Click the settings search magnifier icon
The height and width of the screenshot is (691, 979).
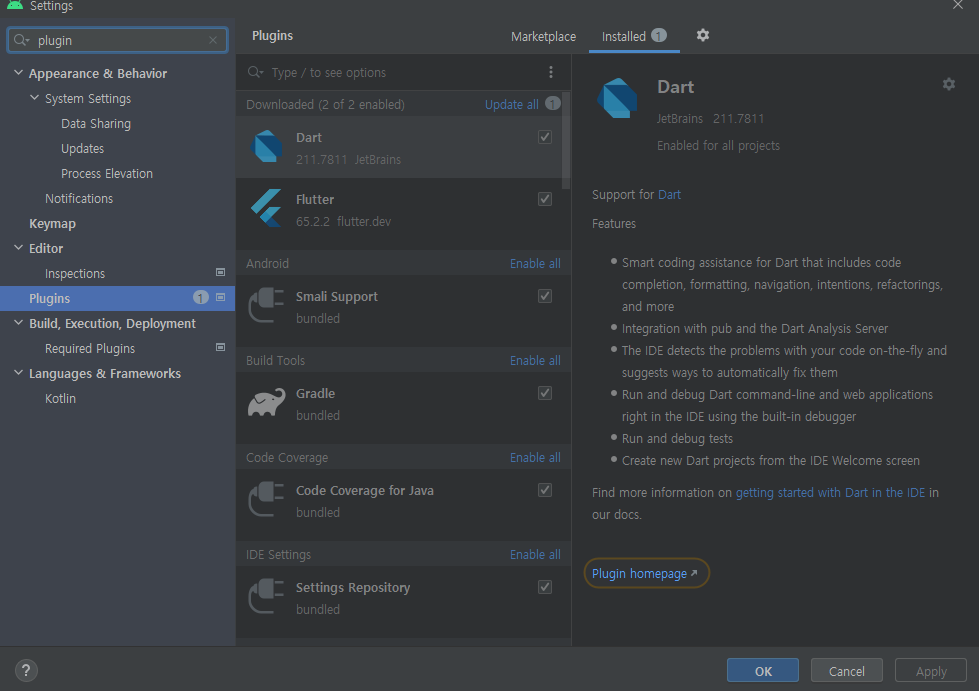pyautogui.click(x=21, y=40)
